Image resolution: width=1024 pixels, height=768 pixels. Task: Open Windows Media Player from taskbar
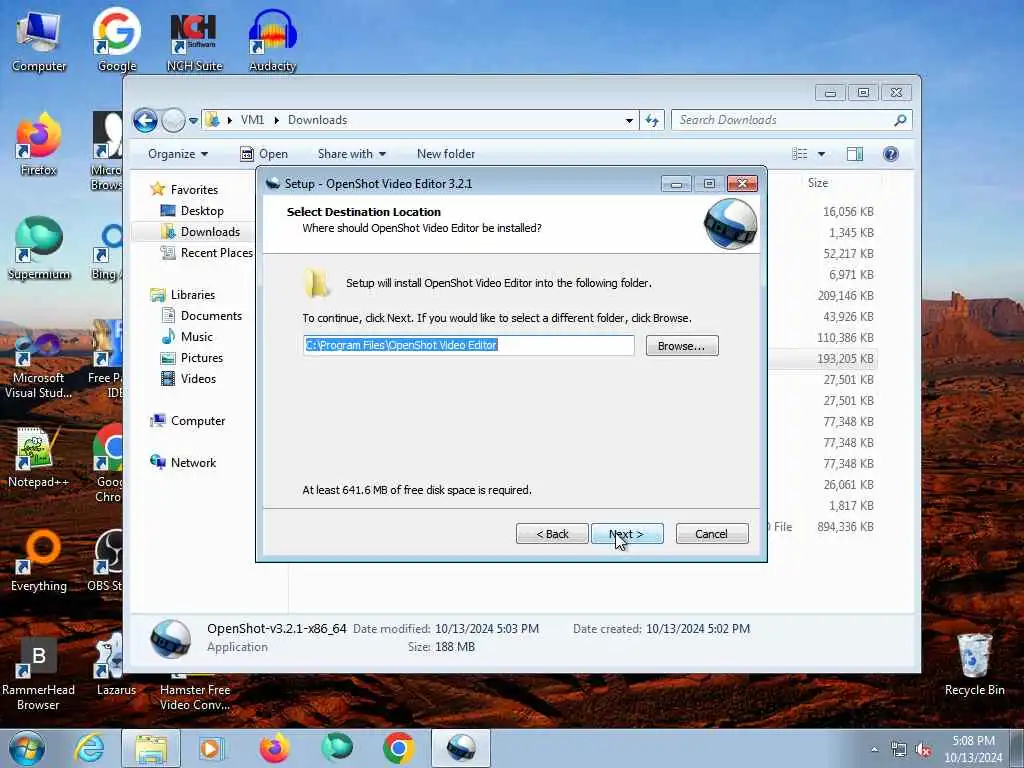[212, 748]
